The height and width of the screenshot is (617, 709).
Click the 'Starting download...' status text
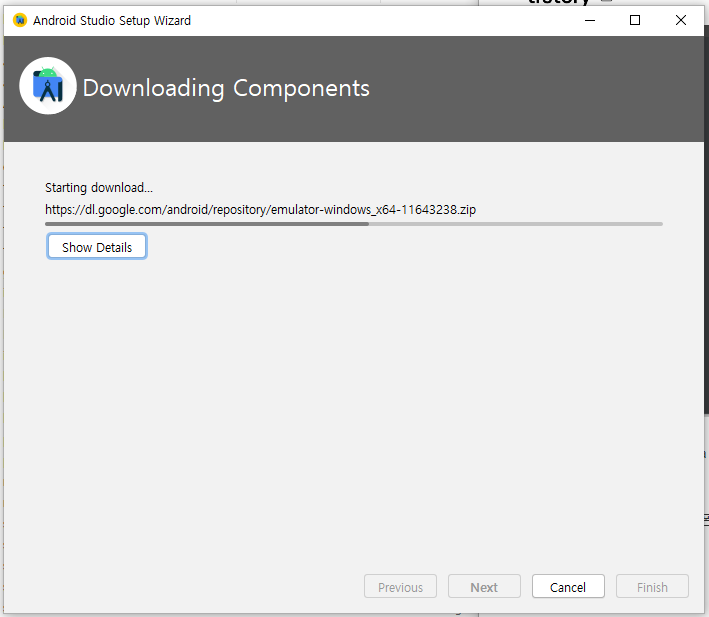point(99,188)
